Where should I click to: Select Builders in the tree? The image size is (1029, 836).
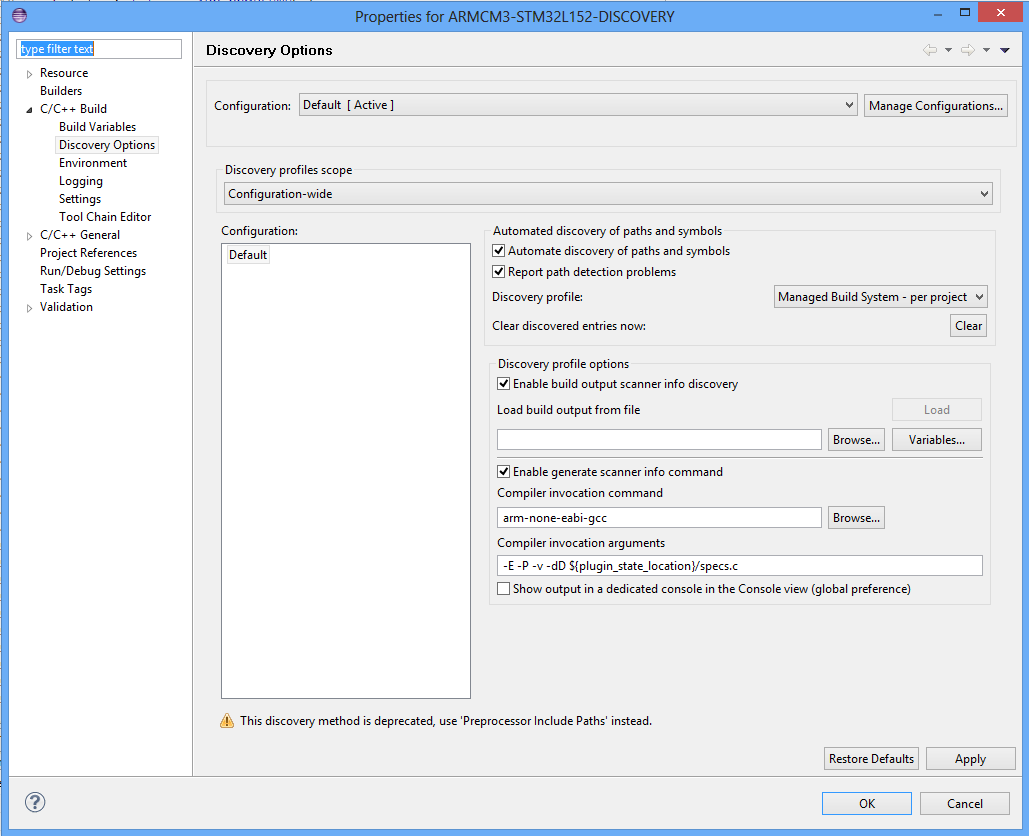click(x=61, y=91)
